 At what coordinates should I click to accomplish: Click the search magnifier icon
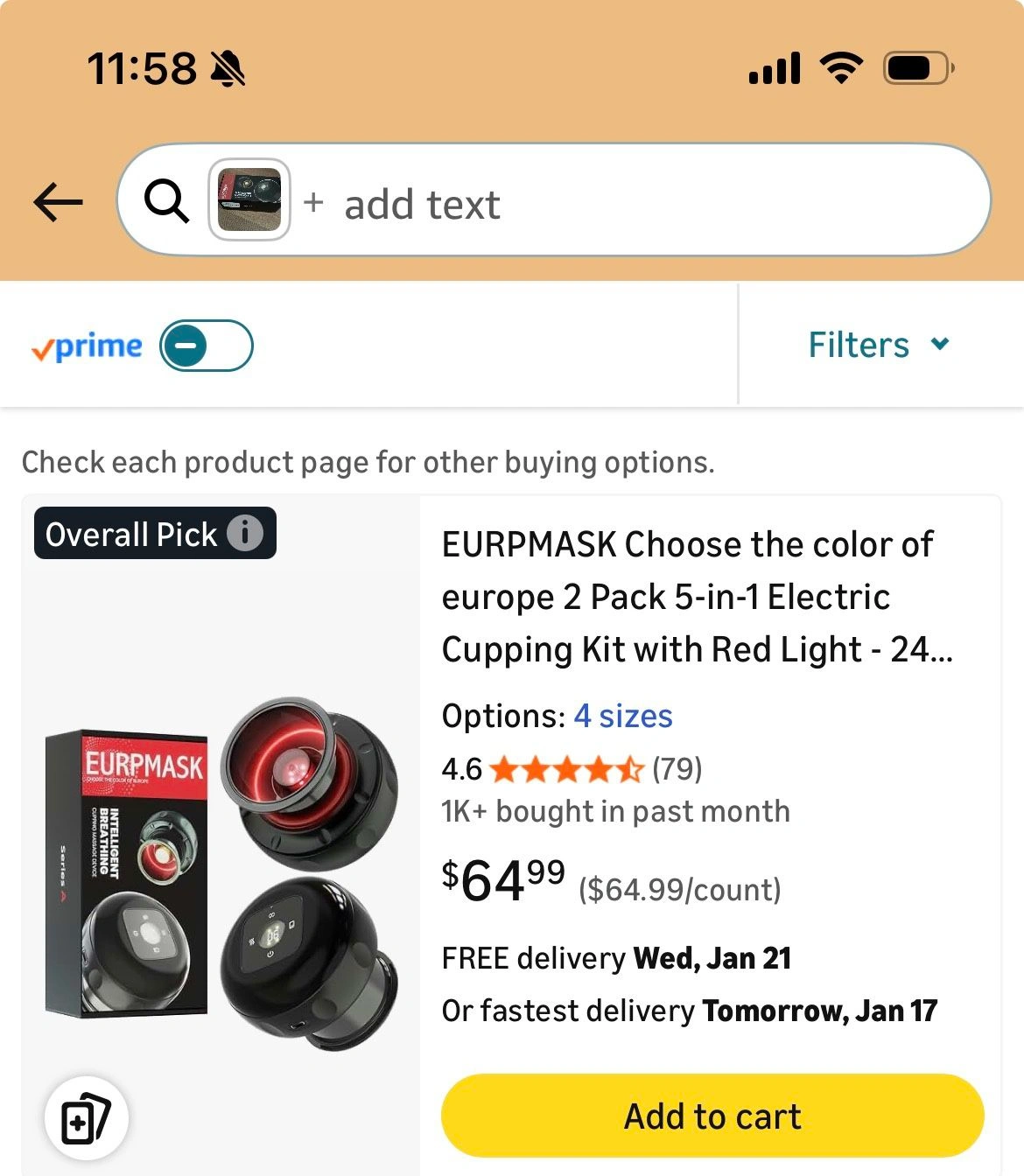(x=165, y=202)
